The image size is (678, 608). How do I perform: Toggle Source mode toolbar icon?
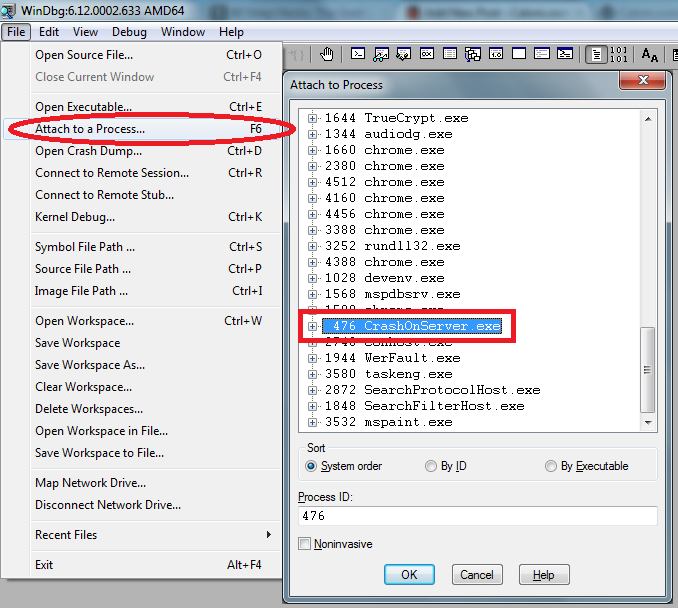596,54
